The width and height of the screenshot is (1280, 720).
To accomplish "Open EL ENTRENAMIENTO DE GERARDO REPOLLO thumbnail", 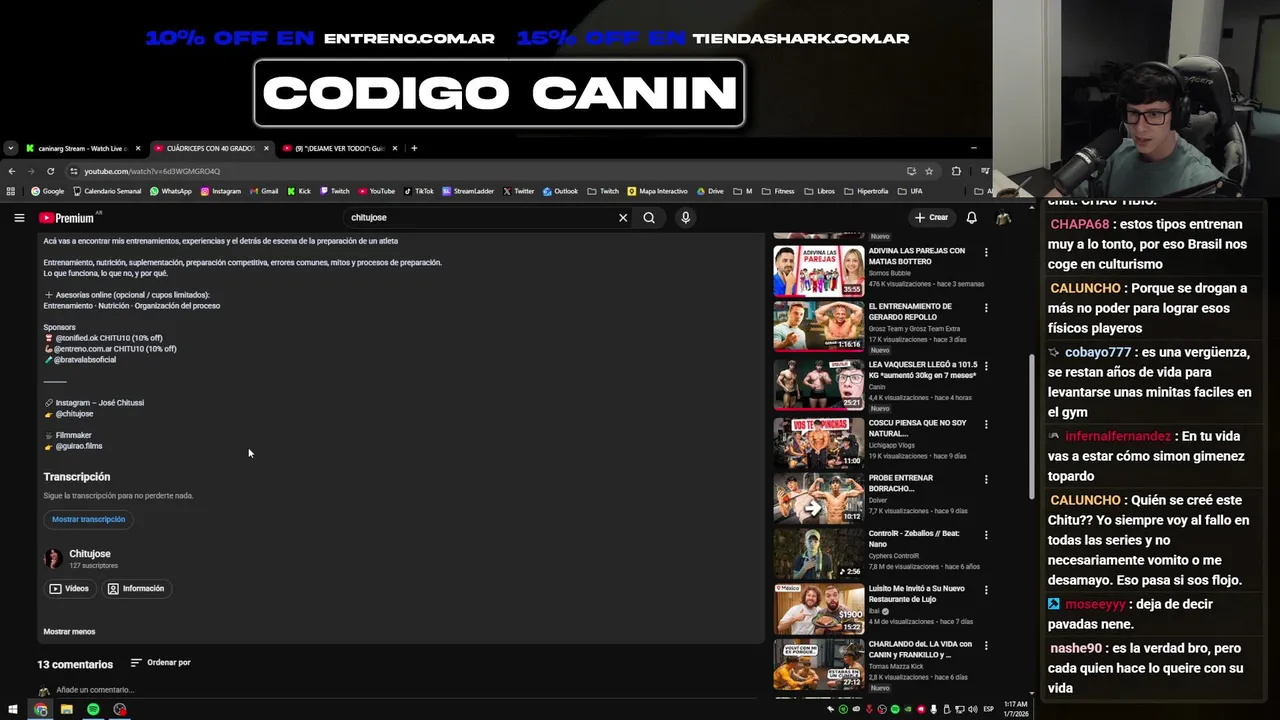I will (818, 326).
